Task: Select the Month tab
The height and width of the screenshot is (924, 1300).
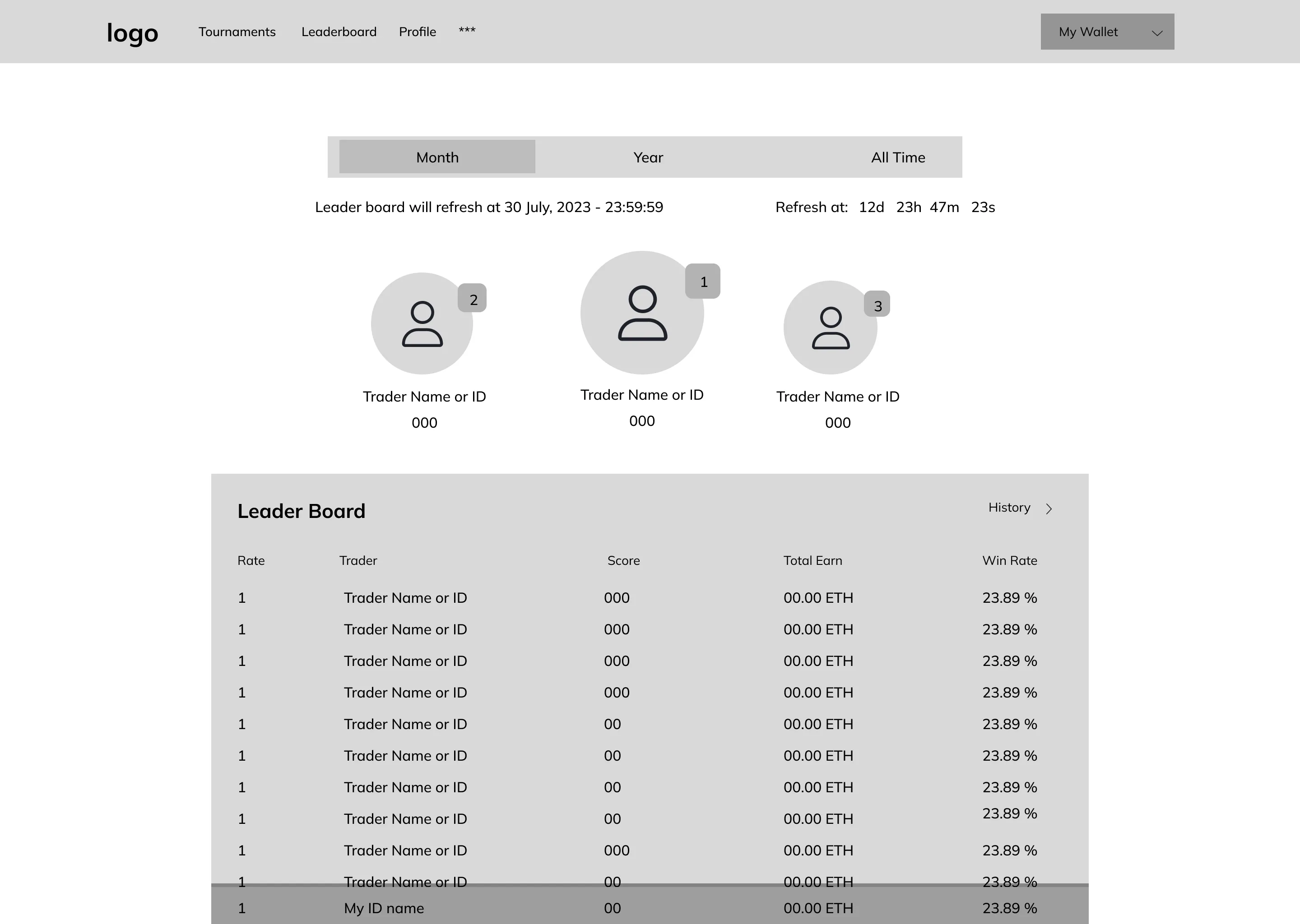Action: [x=437, y=157]
